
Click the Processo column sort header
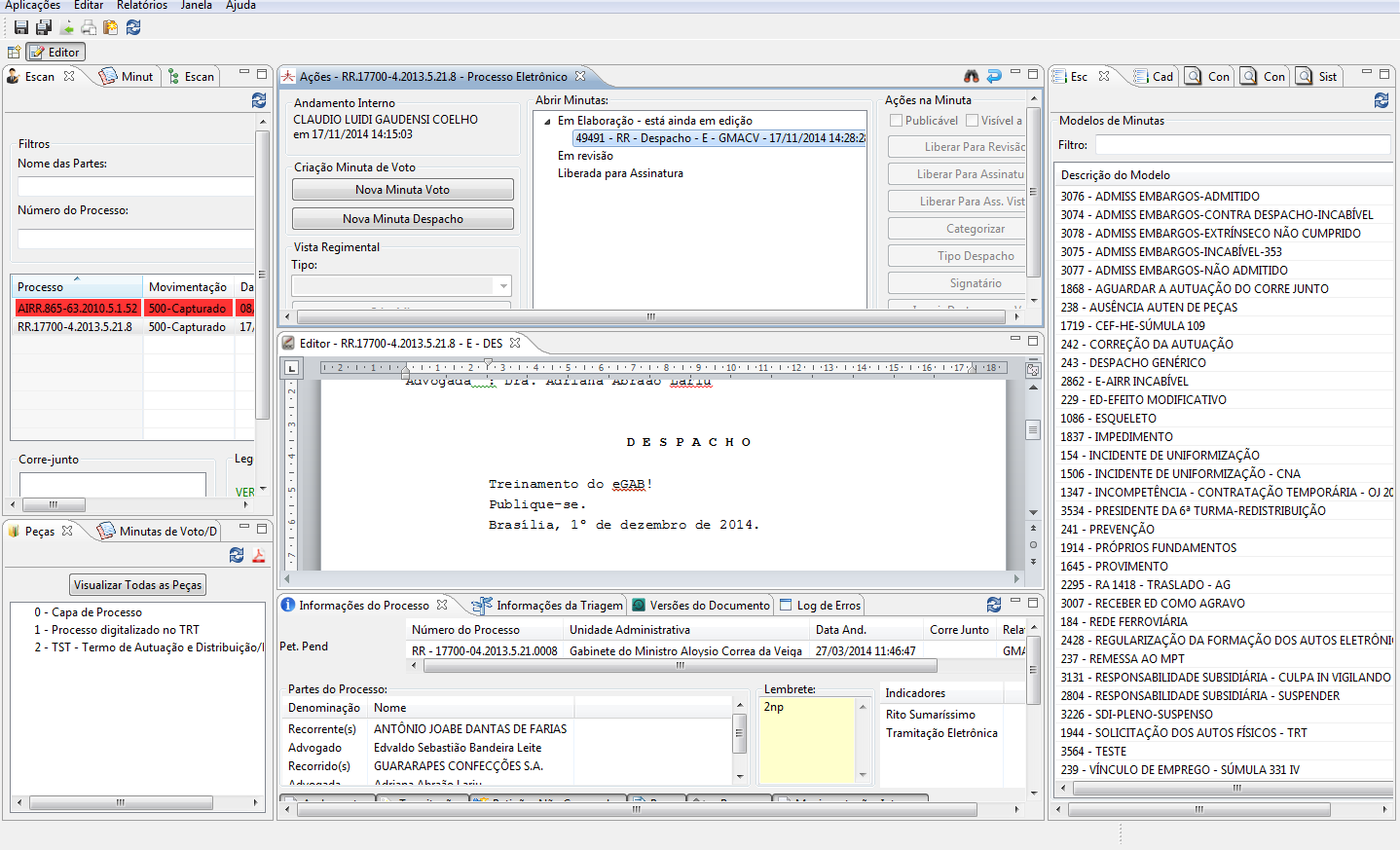(77, 286)
